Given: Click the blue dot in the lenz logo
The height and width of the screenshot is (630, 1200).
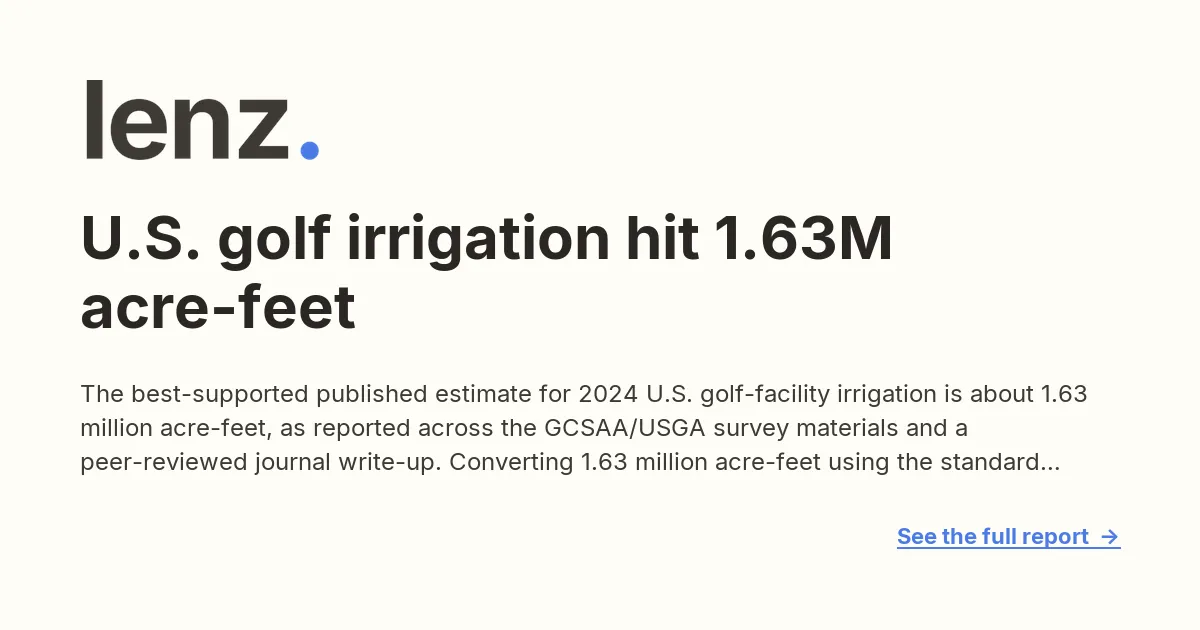Looking at the screenshot, I should click(309, 150).
